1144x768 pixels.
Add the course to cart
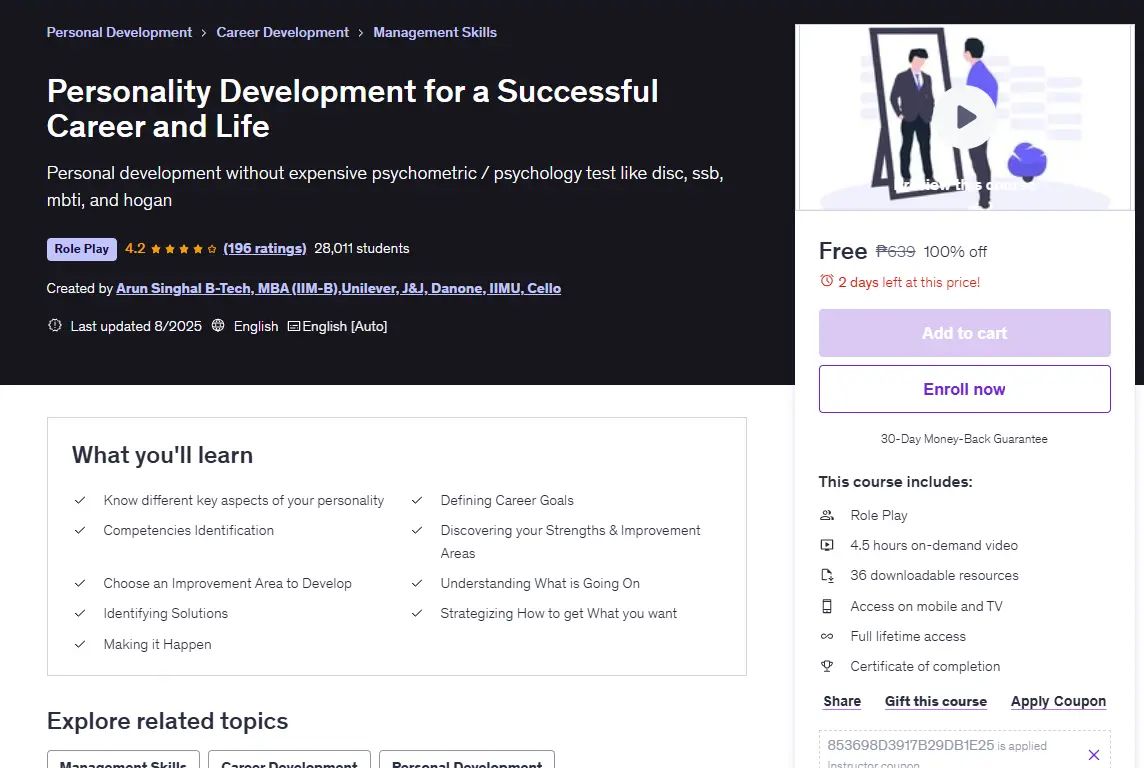pyautogui.click(x=965, y=333)
